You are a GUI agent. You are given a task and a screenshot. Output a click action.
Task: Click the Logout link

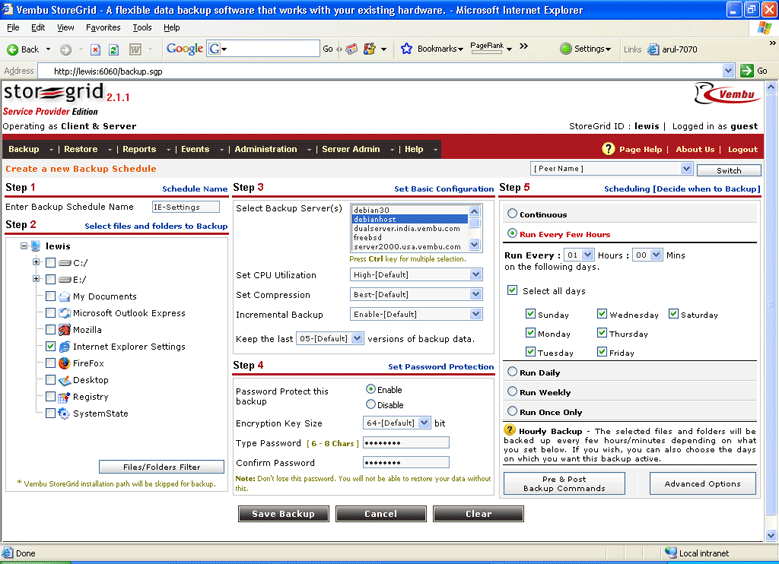(x=743, y=149)
